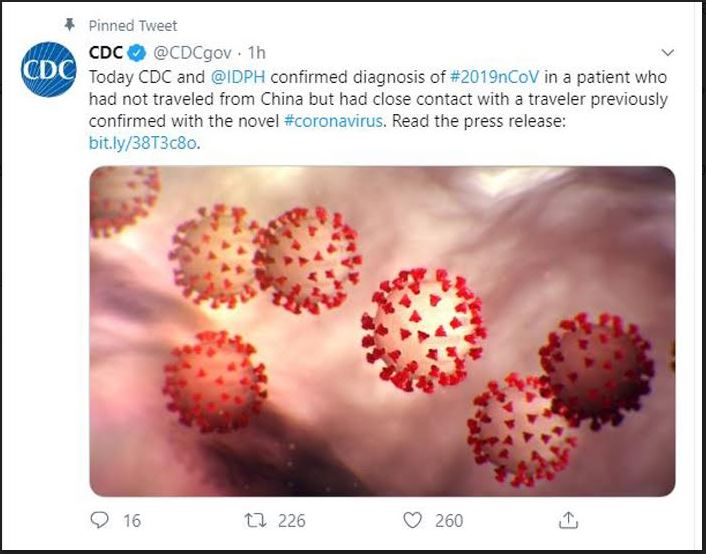Click the pin icon beside Pinned Tweet
The width and height of the screenshot is (706, 554).
(69, 24)
